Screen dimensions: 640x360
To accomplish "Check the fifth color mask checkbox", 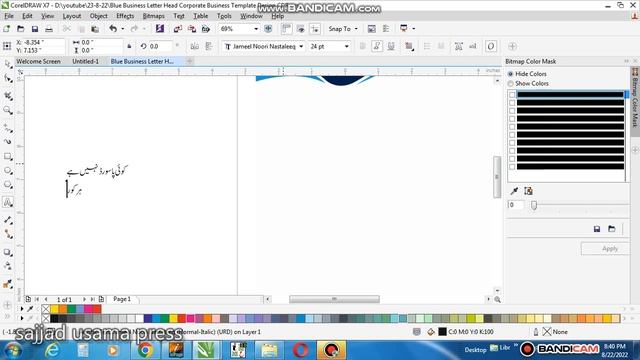I will click(512, 127).
